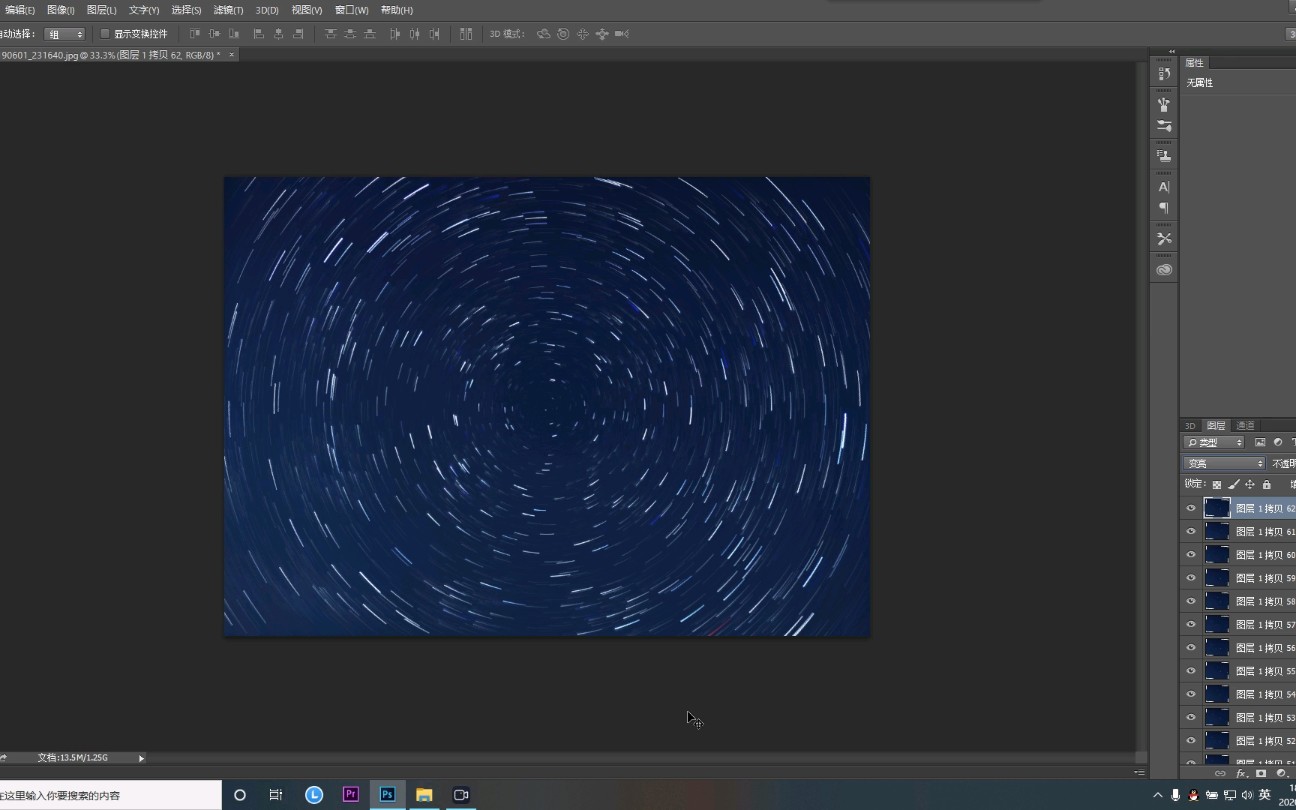Select the lock position icon in 锁定 row
1296x810 pixels.
(x=1250, y=485)
